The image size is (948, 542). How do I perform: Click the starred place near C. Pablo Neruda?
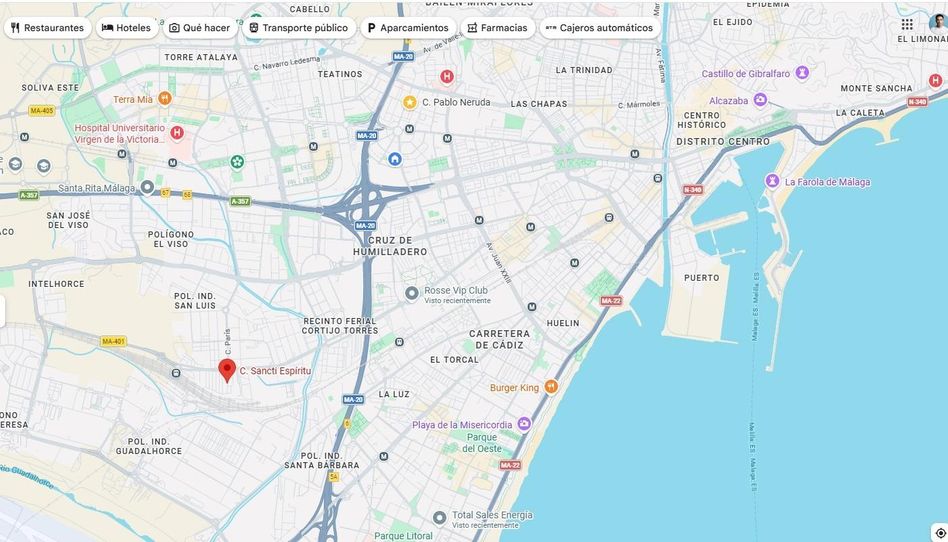point(410,102)
